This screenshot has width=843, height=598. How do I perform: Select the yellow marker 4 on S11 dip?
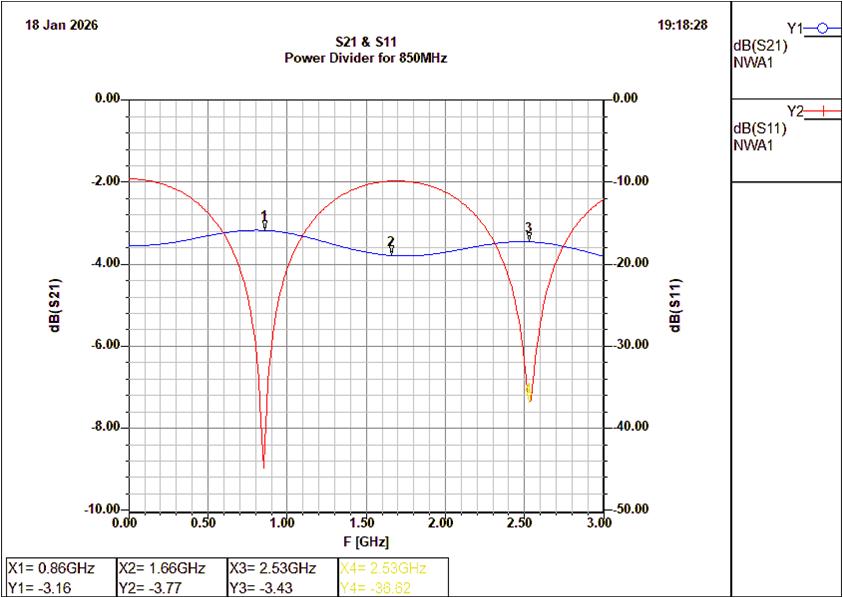529,391
